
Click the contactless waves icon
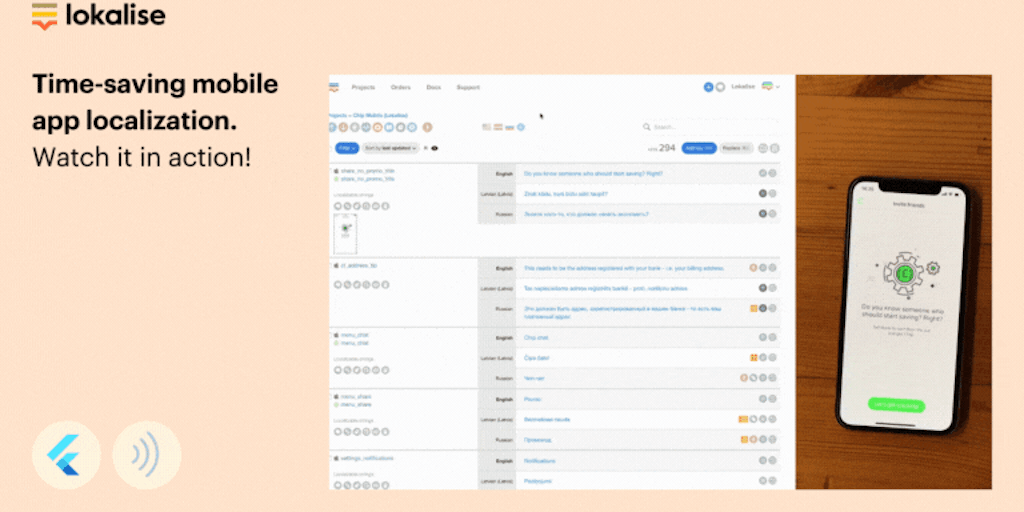coord(146,455)
